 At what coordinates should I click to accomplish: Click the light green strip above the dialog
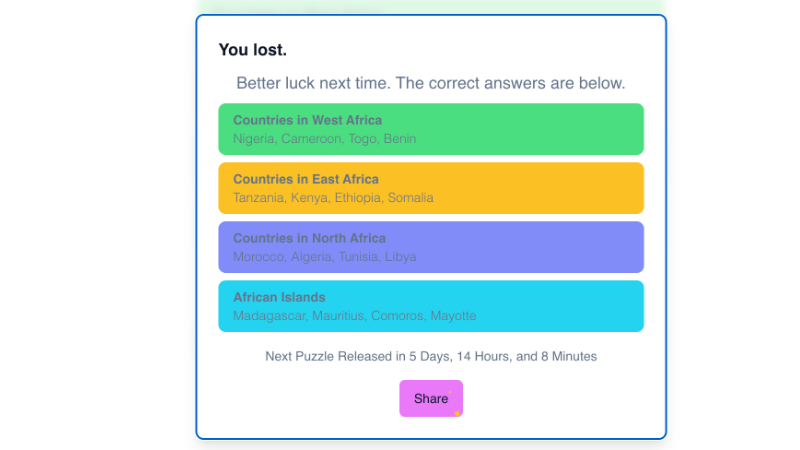click(430, 7)
